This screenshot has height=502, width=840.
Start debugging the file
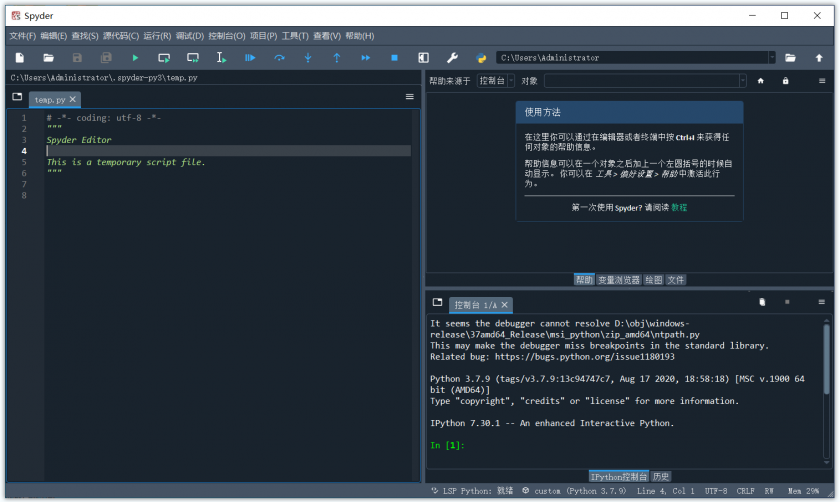point(250,57)
